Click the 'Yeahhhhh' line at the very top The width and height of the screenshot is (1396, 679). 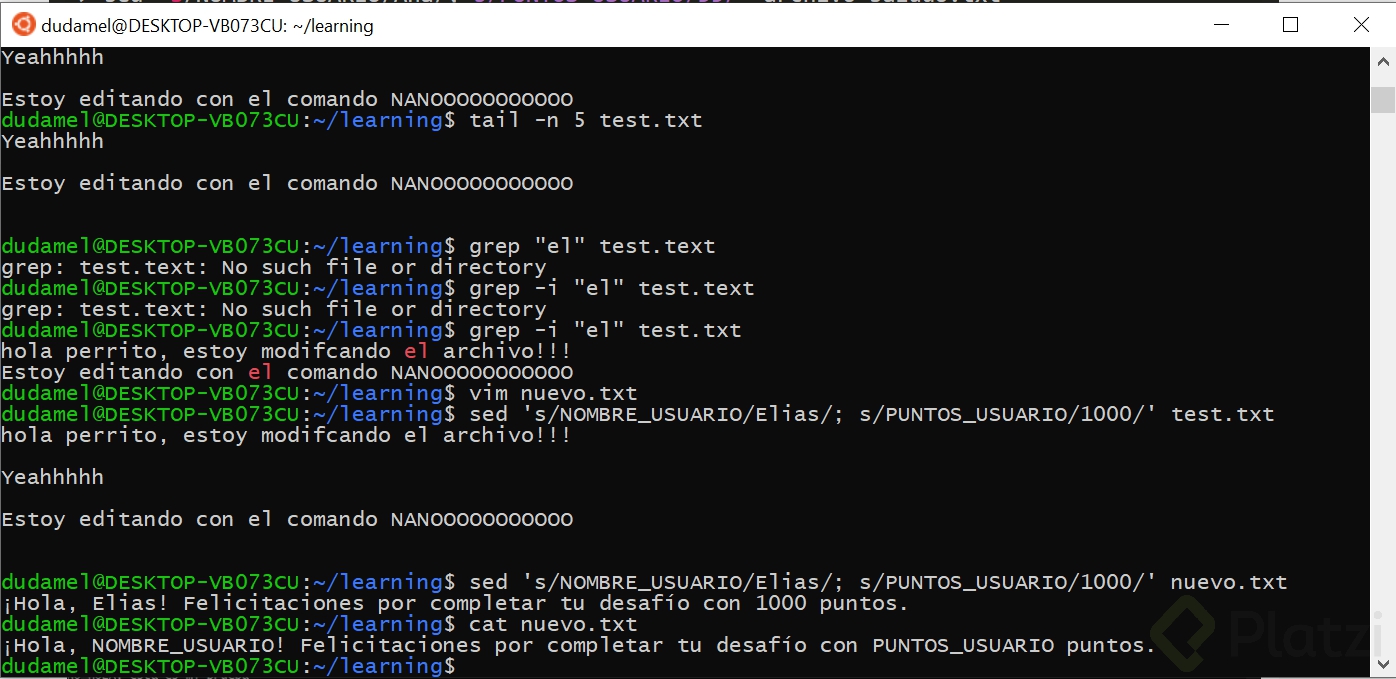pos(53,57)
